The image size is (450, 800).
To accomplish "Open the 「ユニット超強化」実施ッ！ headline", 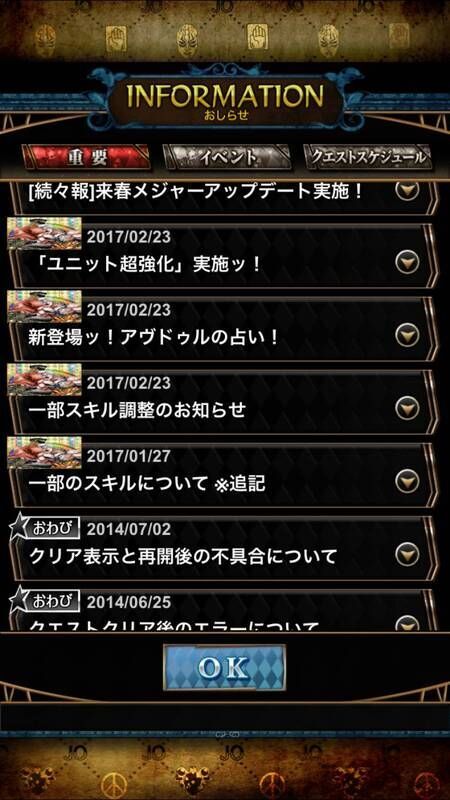I will click(145, 265).
